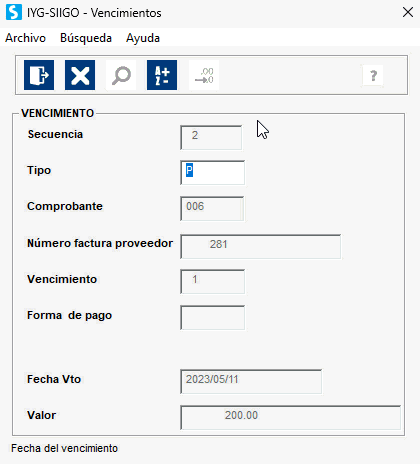The width and height of the screenshot is (420, 464).
Task: Open the Búsqueda menu
Action: [86, 38]
